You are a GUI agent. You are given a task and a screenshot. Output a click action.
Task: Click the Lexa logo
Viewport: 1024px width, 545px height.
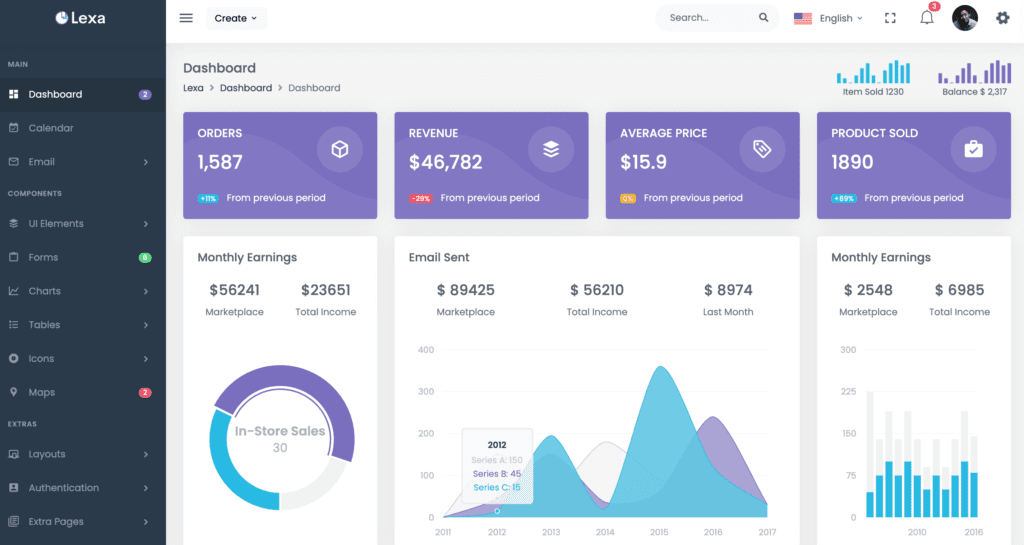[x=80, y=18]
